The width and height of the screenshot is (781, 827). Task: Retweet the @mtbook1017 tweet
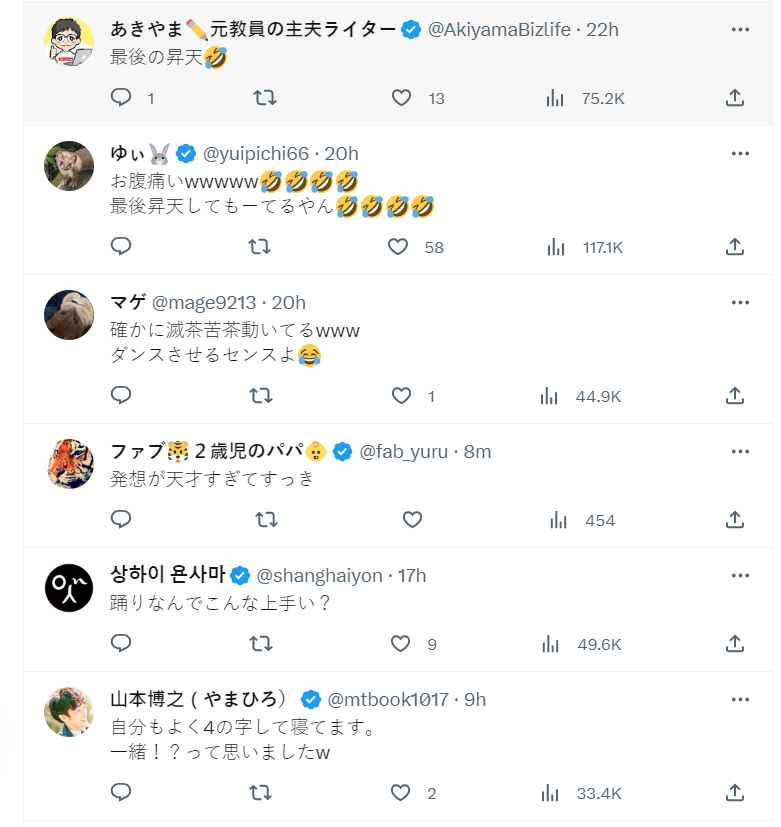click(260, 792)
